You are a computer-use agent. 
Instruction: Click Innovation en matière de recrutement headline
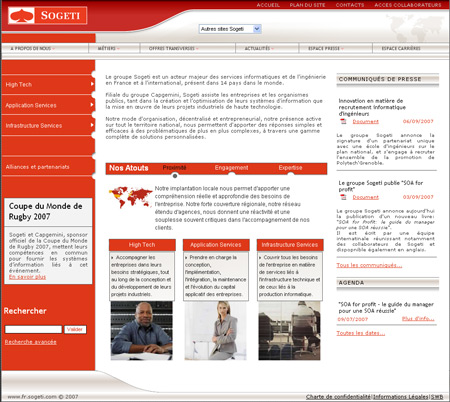click(372, 107)
